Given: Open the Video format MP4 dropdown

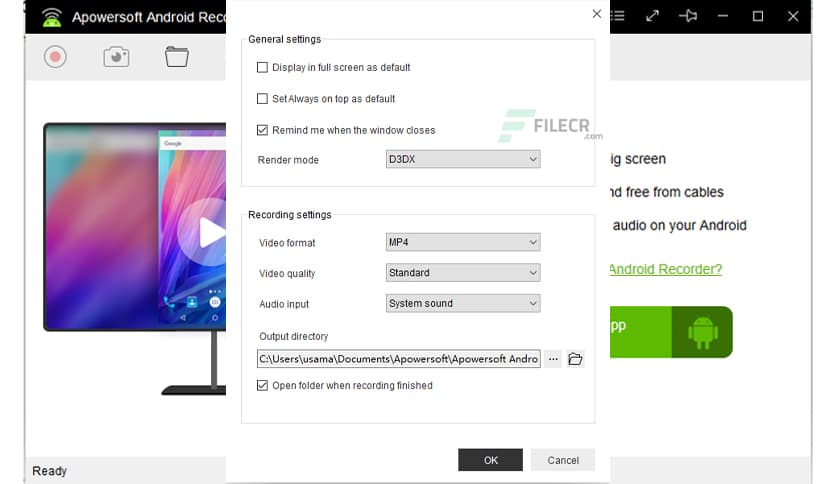Looking at the screenshot, I should [x=463, y=242].
